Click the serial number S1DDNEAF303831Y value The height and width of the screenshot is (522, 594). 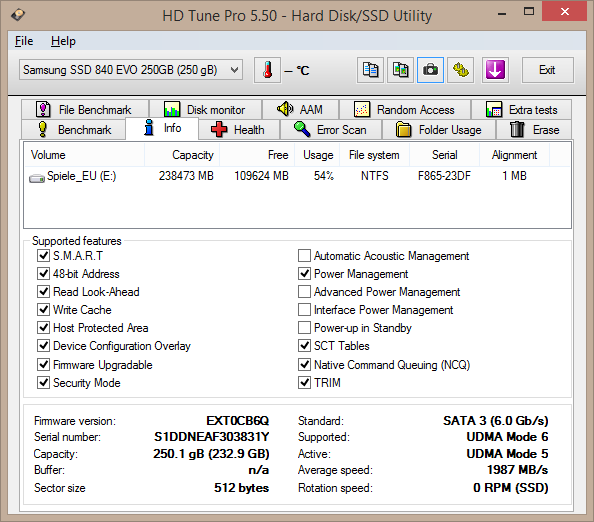[211, 437]
